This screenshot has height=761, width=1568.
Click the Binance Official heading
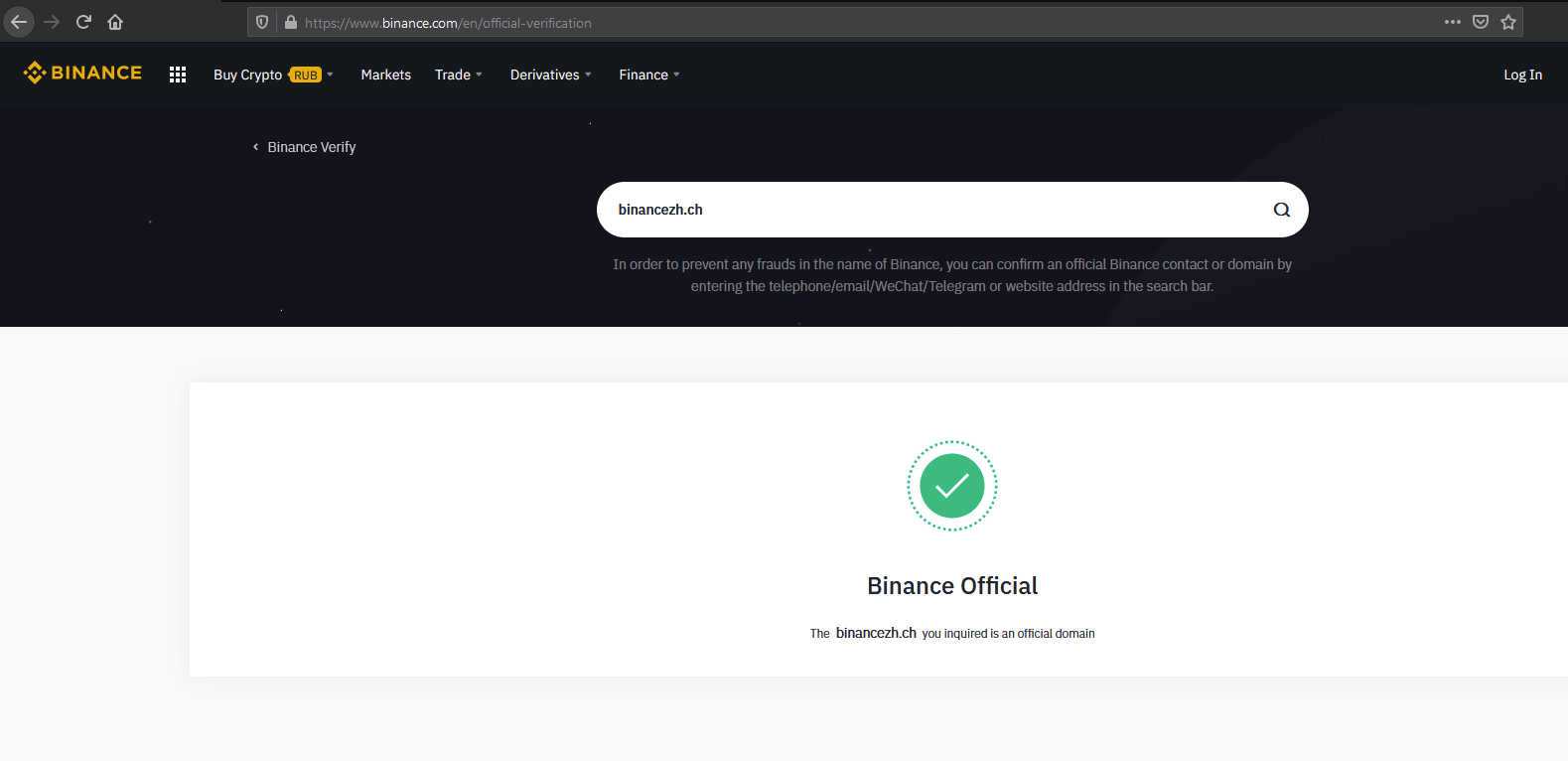pos(952,586)
